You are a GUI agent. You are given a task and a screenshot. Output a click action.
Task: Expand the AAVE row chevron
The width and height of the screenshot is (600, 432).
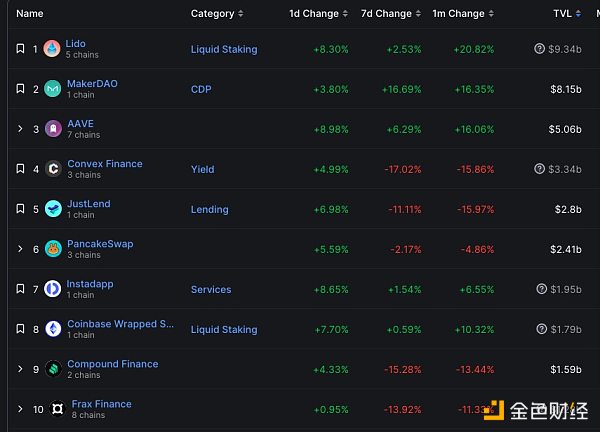pos(20,129)
